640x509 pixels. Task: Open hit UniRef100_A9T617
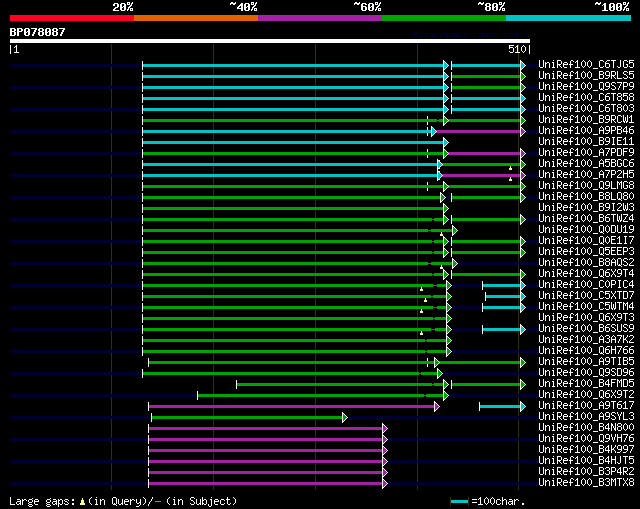[586, 406]
